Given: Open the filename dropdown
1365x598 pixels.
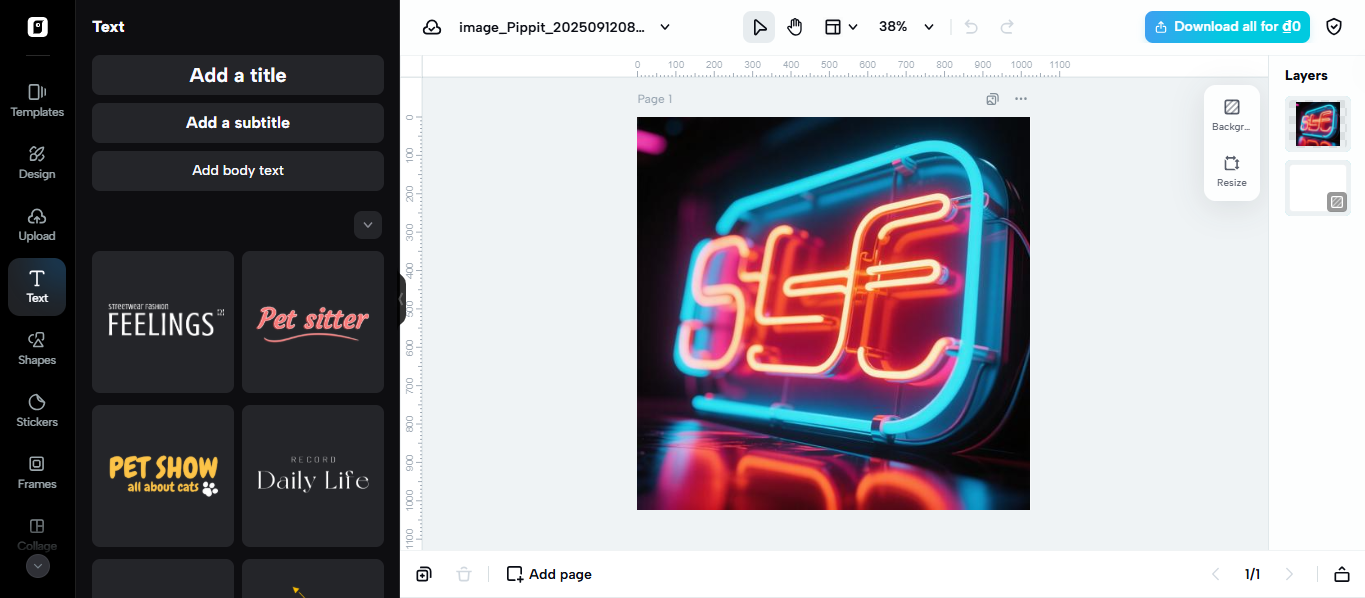Looking at the screenshot, I should [664, 27].
